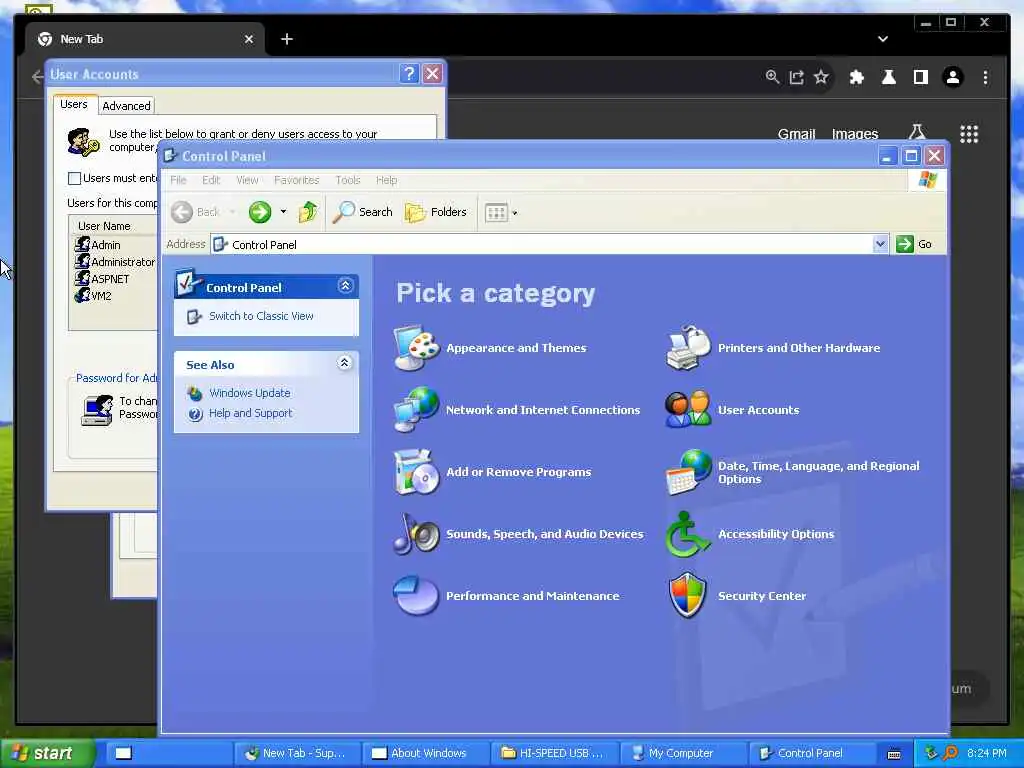Open the Help and Support link
This screenshot has height=768, width=1024.
[x=250, y=413]
